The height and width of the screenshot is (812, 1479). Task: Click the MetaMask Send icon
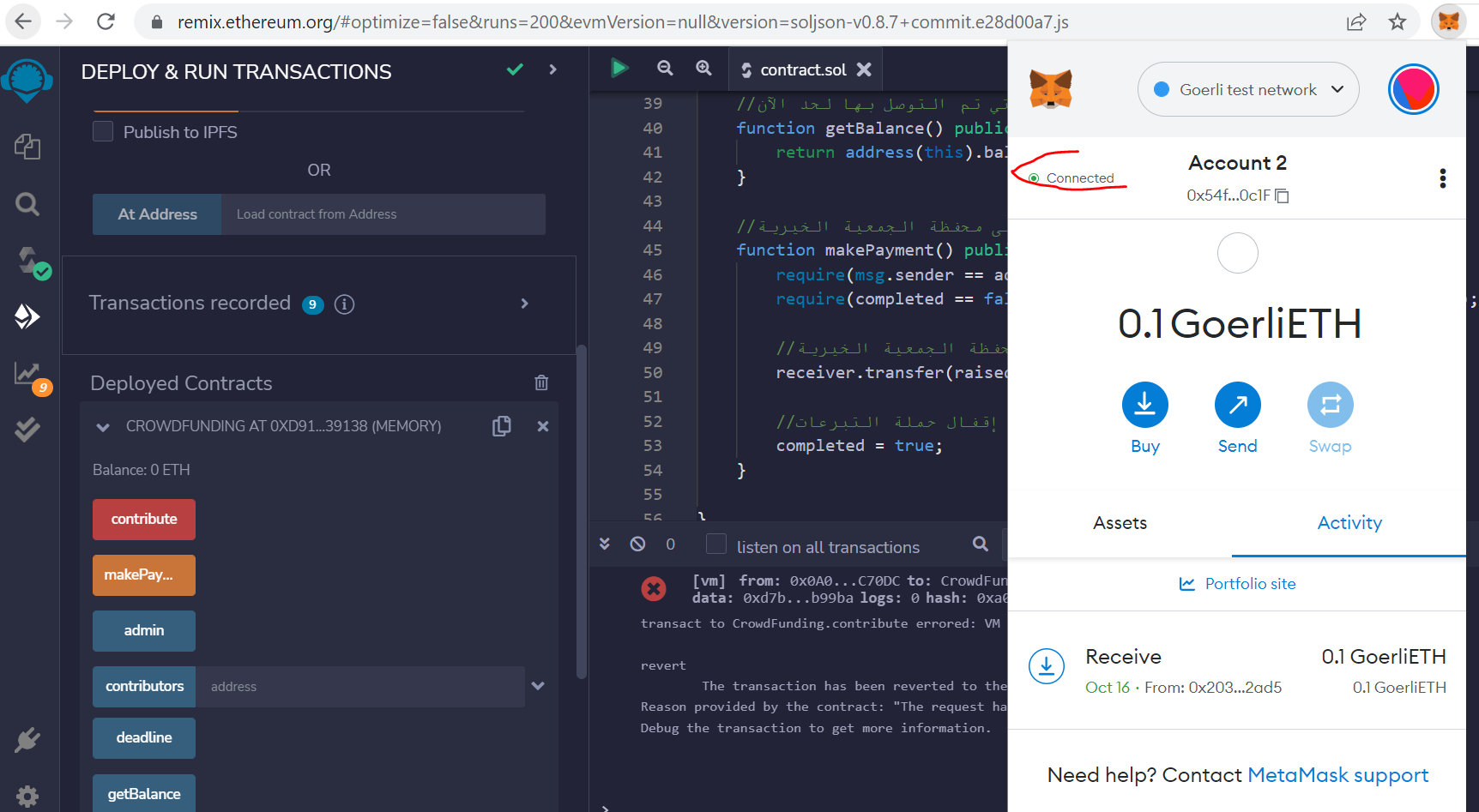tap(1238, 405)
